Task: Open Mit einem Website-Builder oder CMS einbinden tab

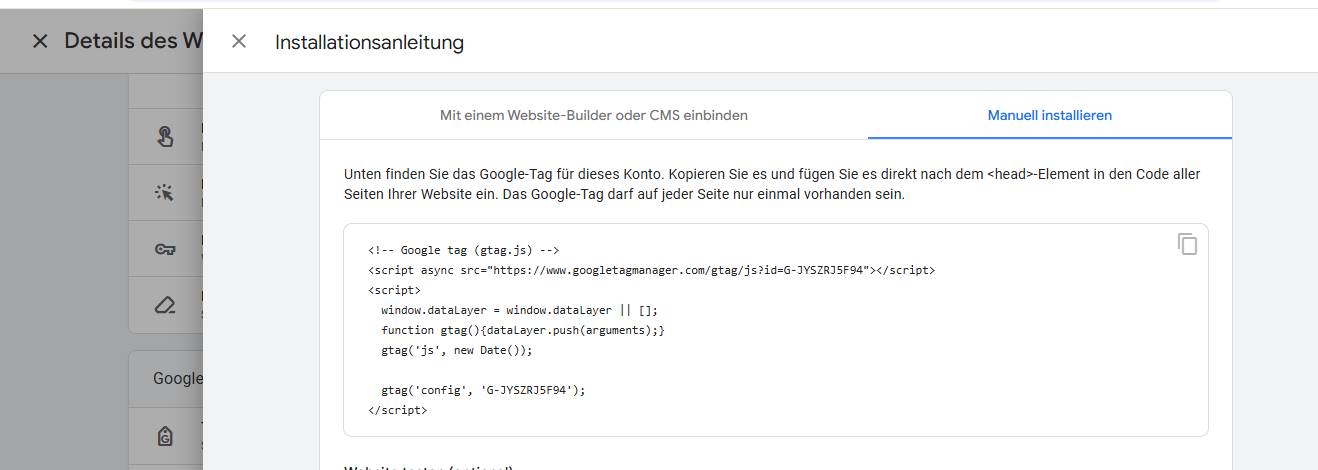Action: point(594,115)
